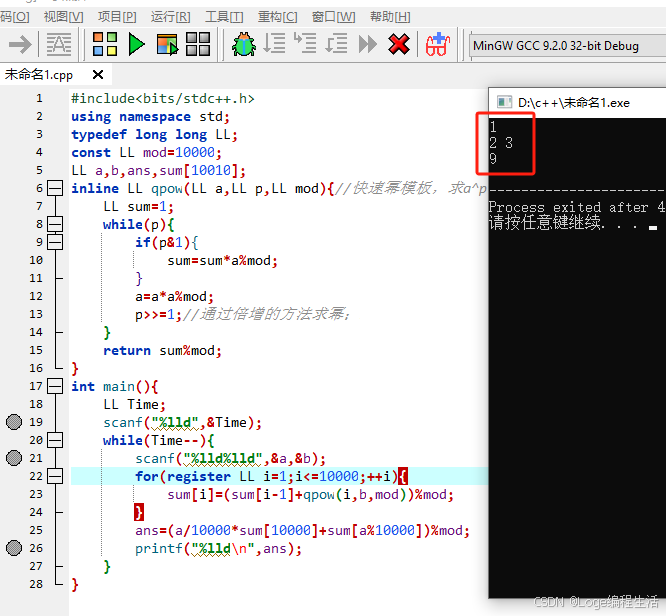This screenshot has width=666, height=616.
Task: Click the printf("%lld\n",ans); code line
Action: pos(218,548)
